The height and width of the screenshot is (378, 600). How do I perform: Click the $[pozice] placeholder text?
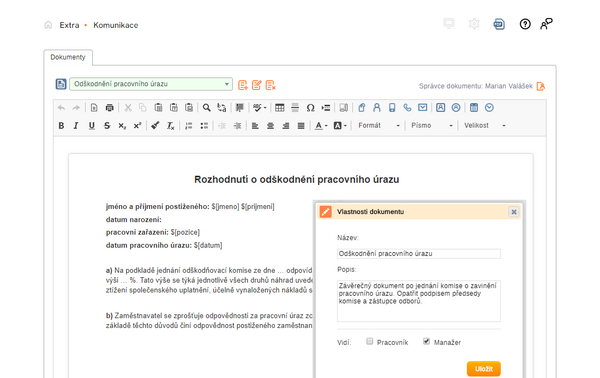pos(185,232)
